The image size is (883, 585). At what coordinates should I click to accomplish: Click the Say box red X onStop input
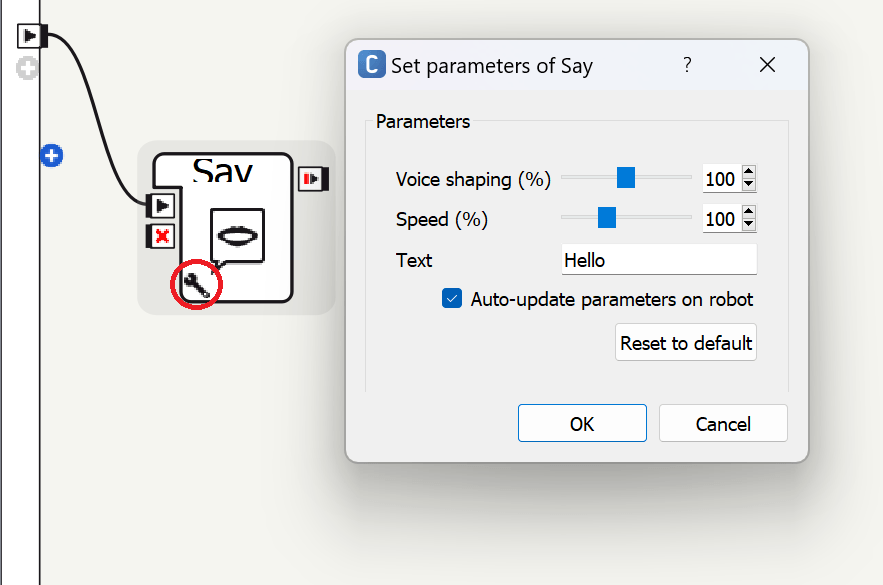[161, 236]
